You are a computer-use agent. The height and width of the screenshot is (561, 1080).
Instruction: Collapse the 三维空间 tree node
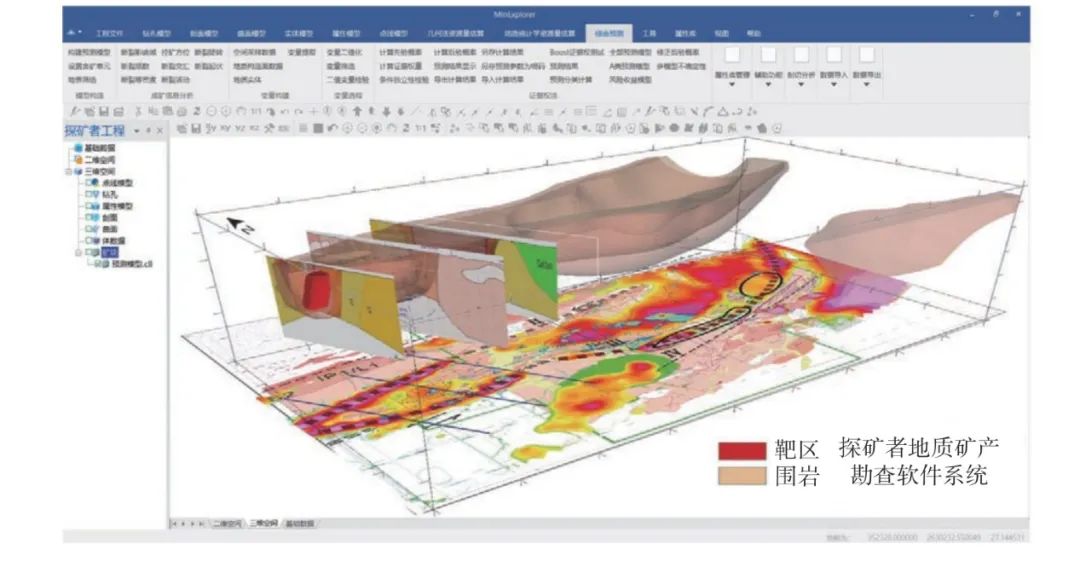pos(69,172)
